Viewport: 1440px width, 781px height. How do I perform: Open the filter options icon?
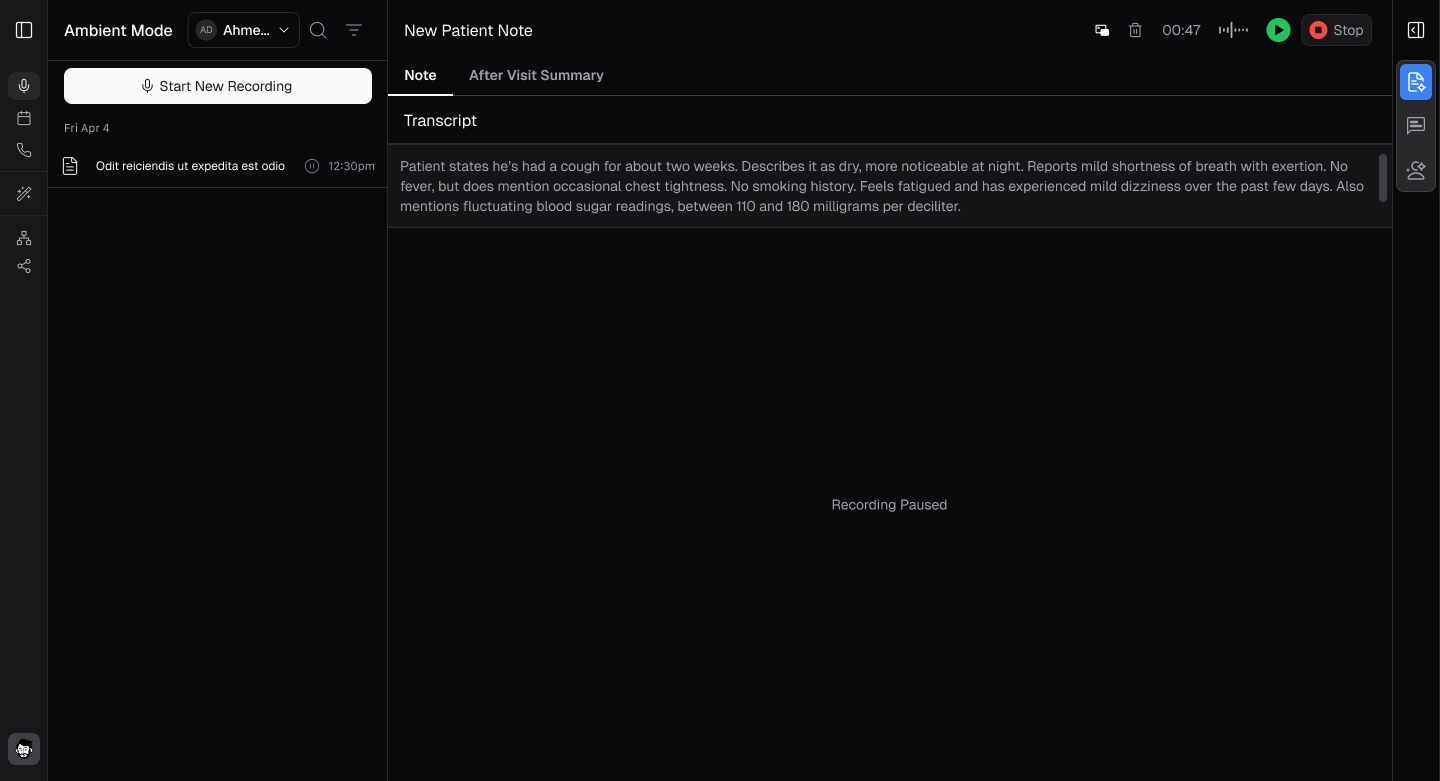click(x=354, y=30)
